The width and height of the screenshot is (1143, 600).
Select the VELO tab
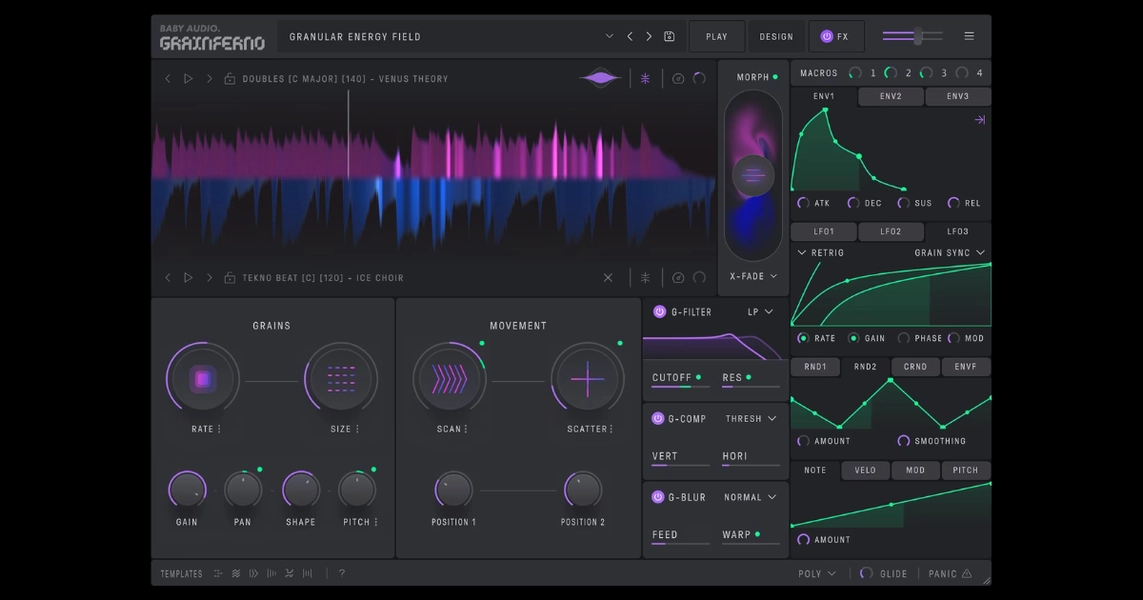(865, 470)
